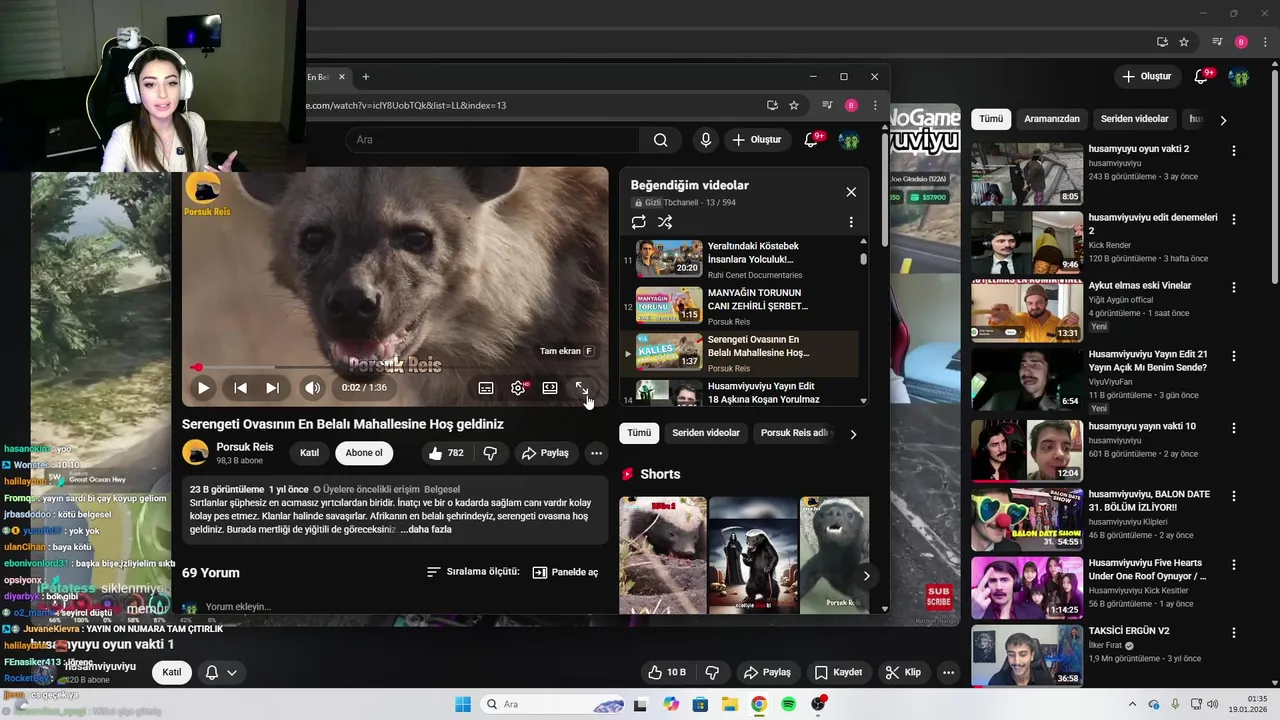Show more chips arrow below the playlist
The height and width of the screenshot is (720, 1280).
point(853,434)
